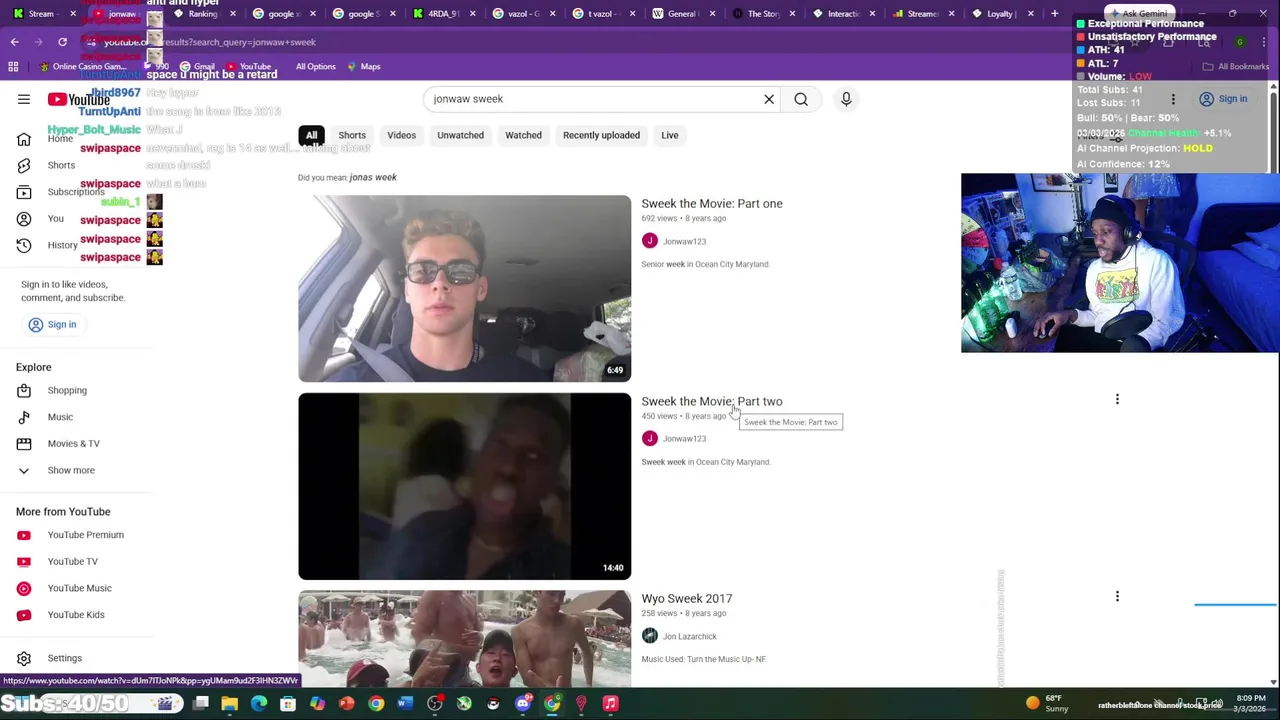Open YouTube Settings from the sidebar

(x=64, y=658)
